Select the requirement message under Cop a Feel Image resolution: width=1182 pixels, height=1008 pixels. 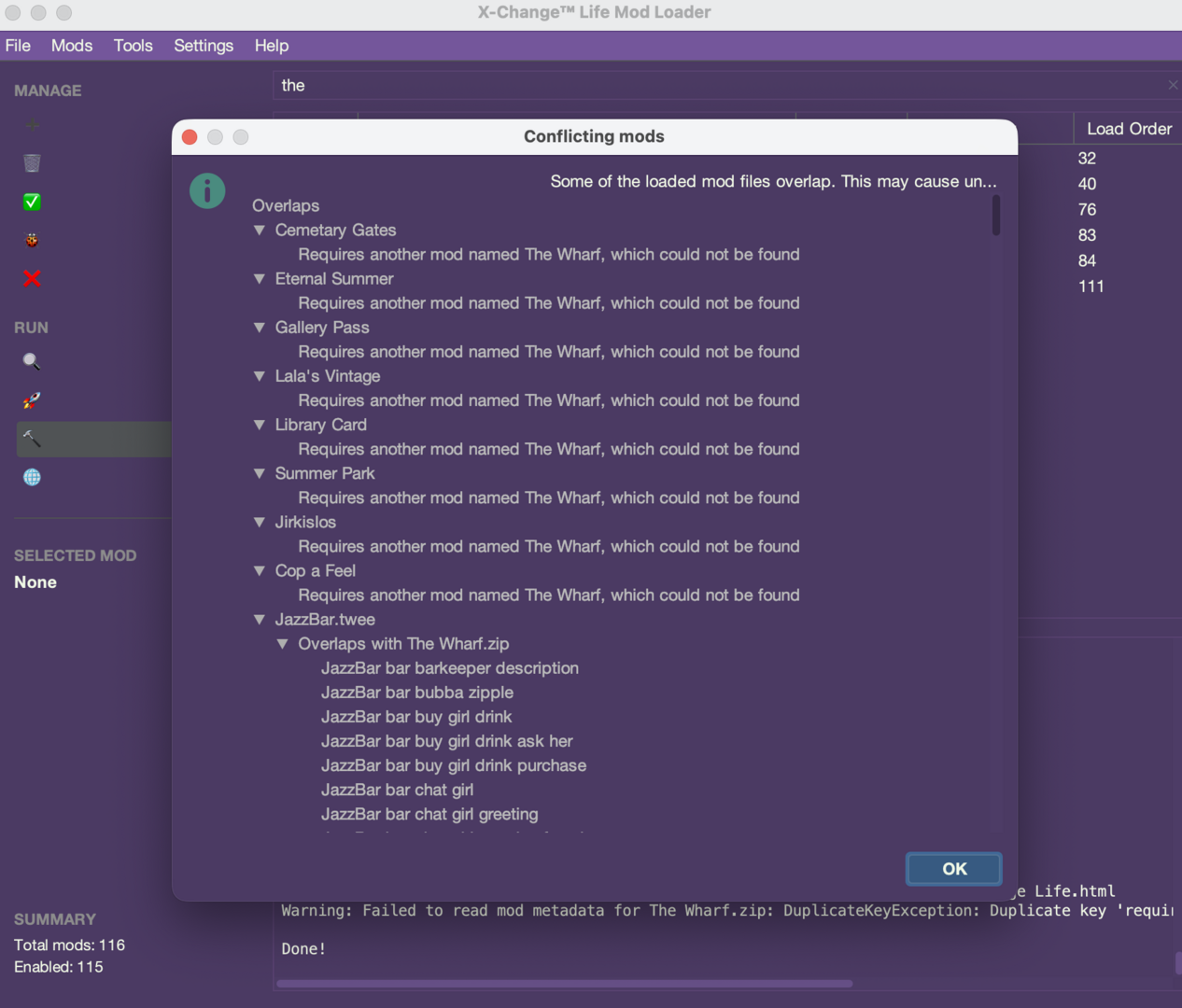click(549, 595)
